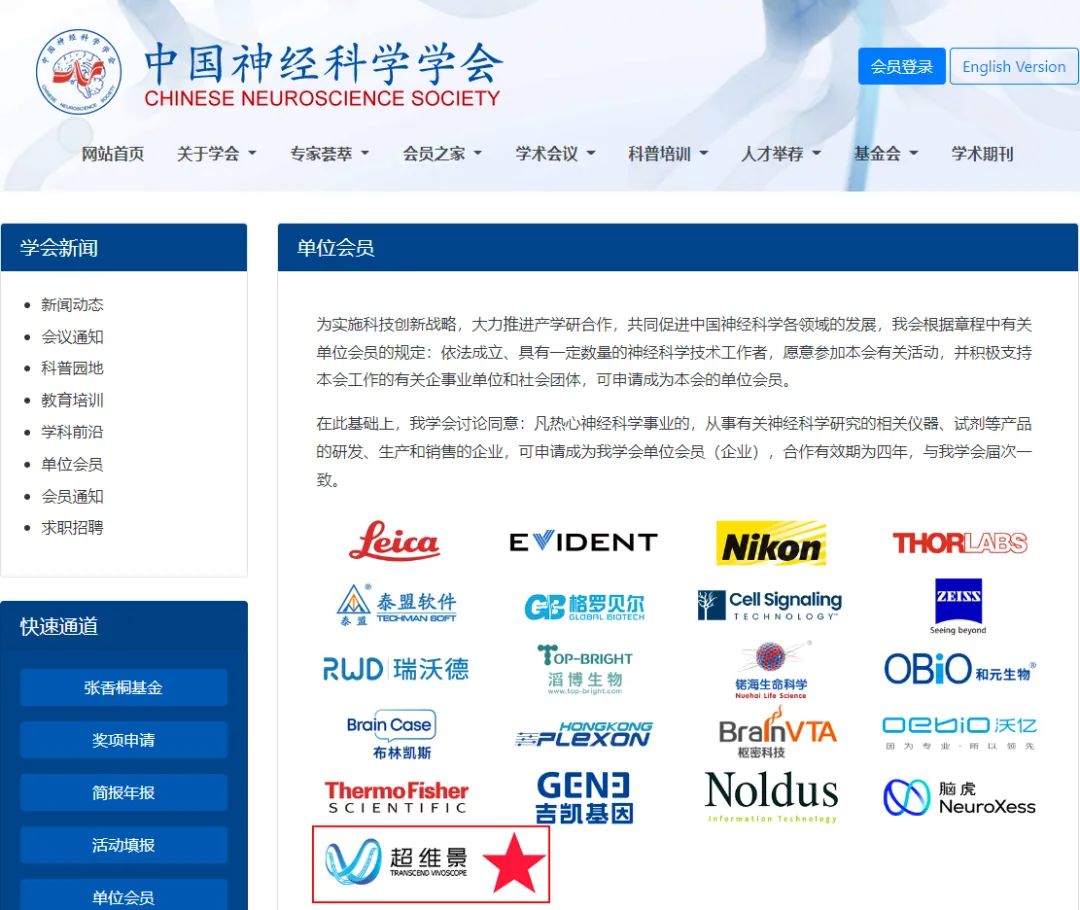This screenshot has height=910, width=1080.
Task: Expand the 关于学会 dropdown menu
Action: 216,154
